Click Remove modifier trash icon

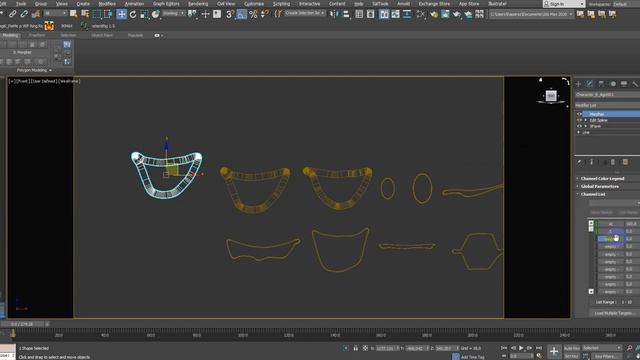tap(613, 162)
